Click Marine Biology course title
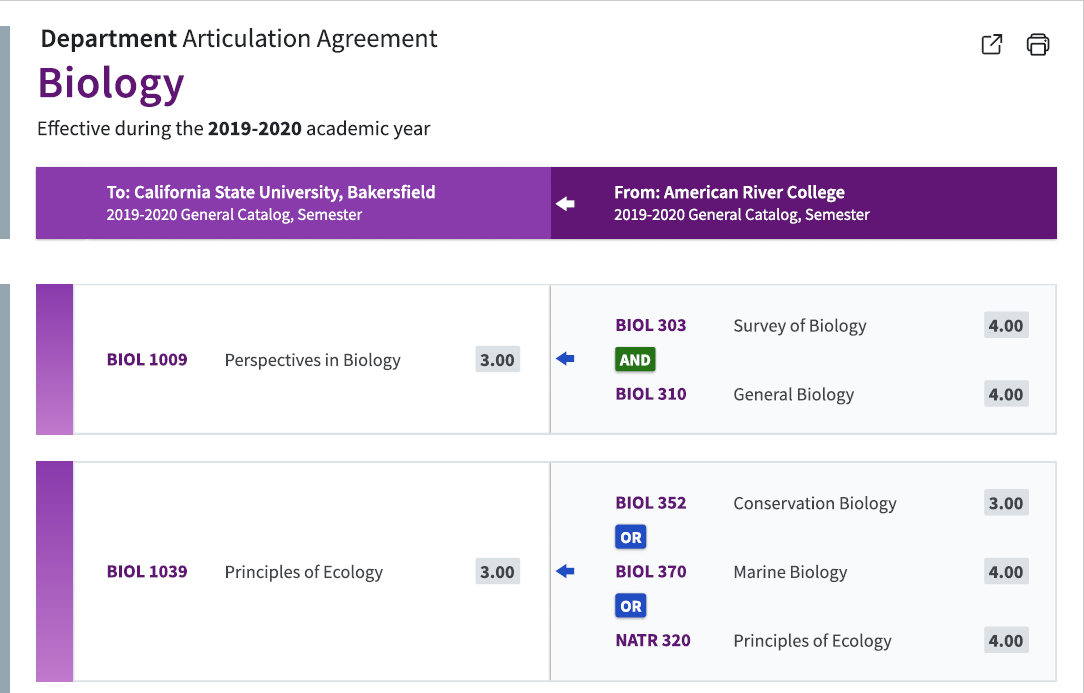 pos(790,572)
